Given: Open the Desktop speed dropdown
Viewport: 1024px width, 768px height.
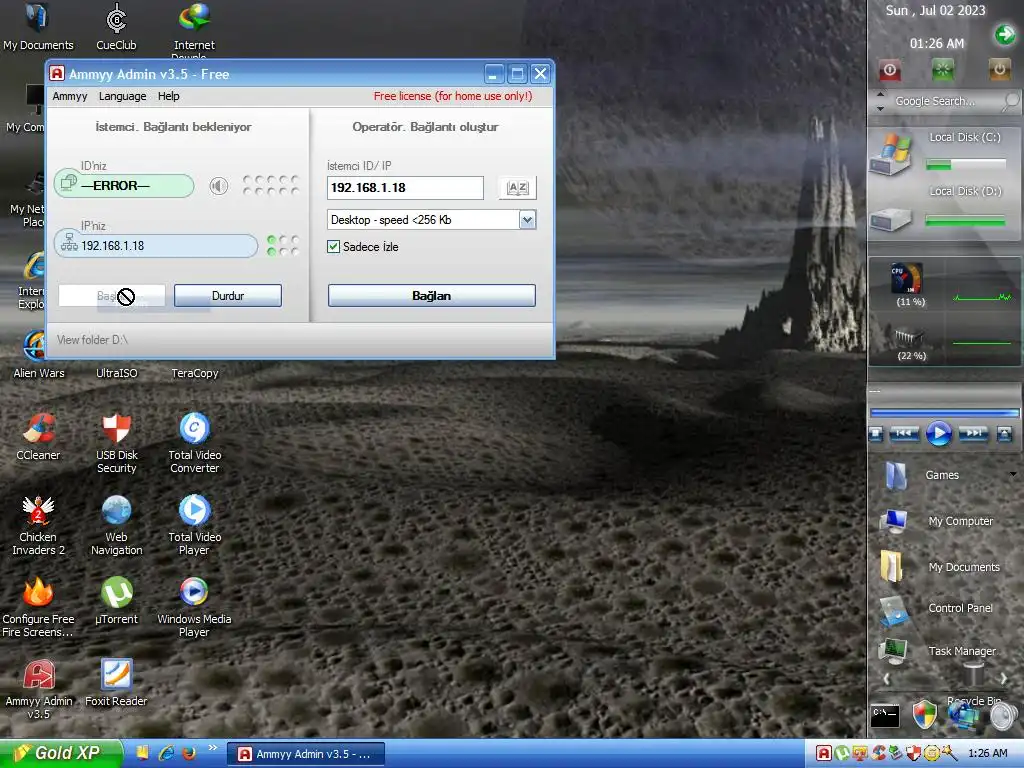Looking at the screenshot, I should [528, 219].
